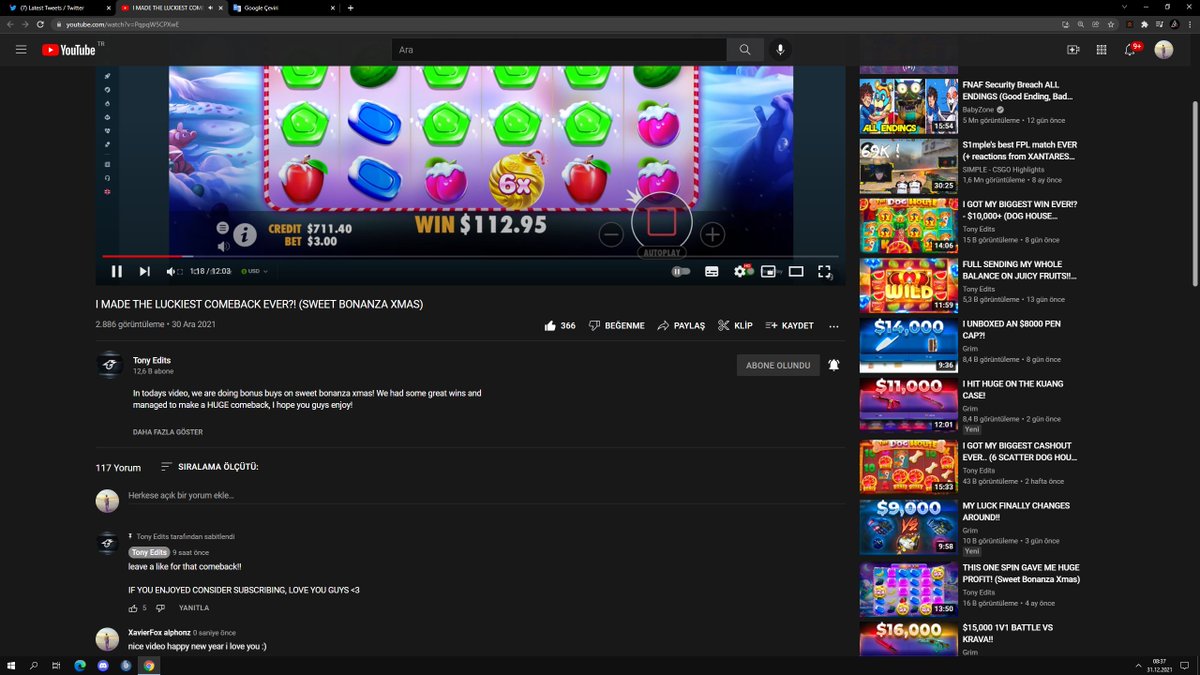
Task: Go to YouTube home via logo
Action: coord(69,49)
